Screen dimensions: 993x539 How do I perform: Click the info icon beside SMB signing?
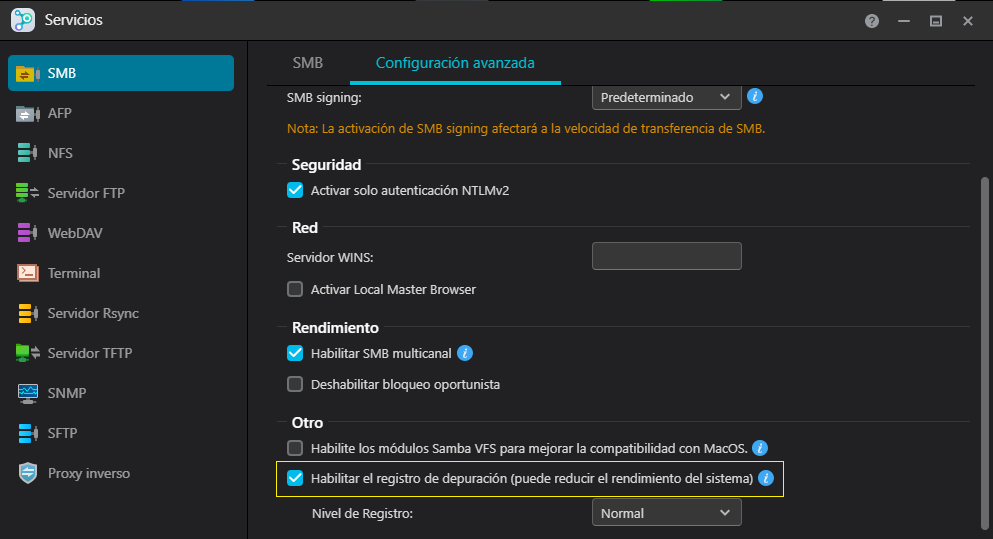(x=756, y=97)
